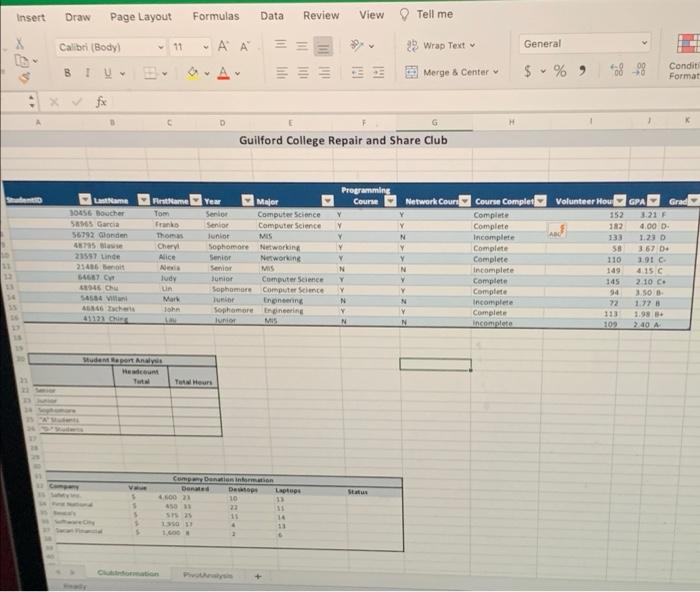Click the Increase Indent icon
Viewport: 700px width, 592px height.
pos(379,72)
